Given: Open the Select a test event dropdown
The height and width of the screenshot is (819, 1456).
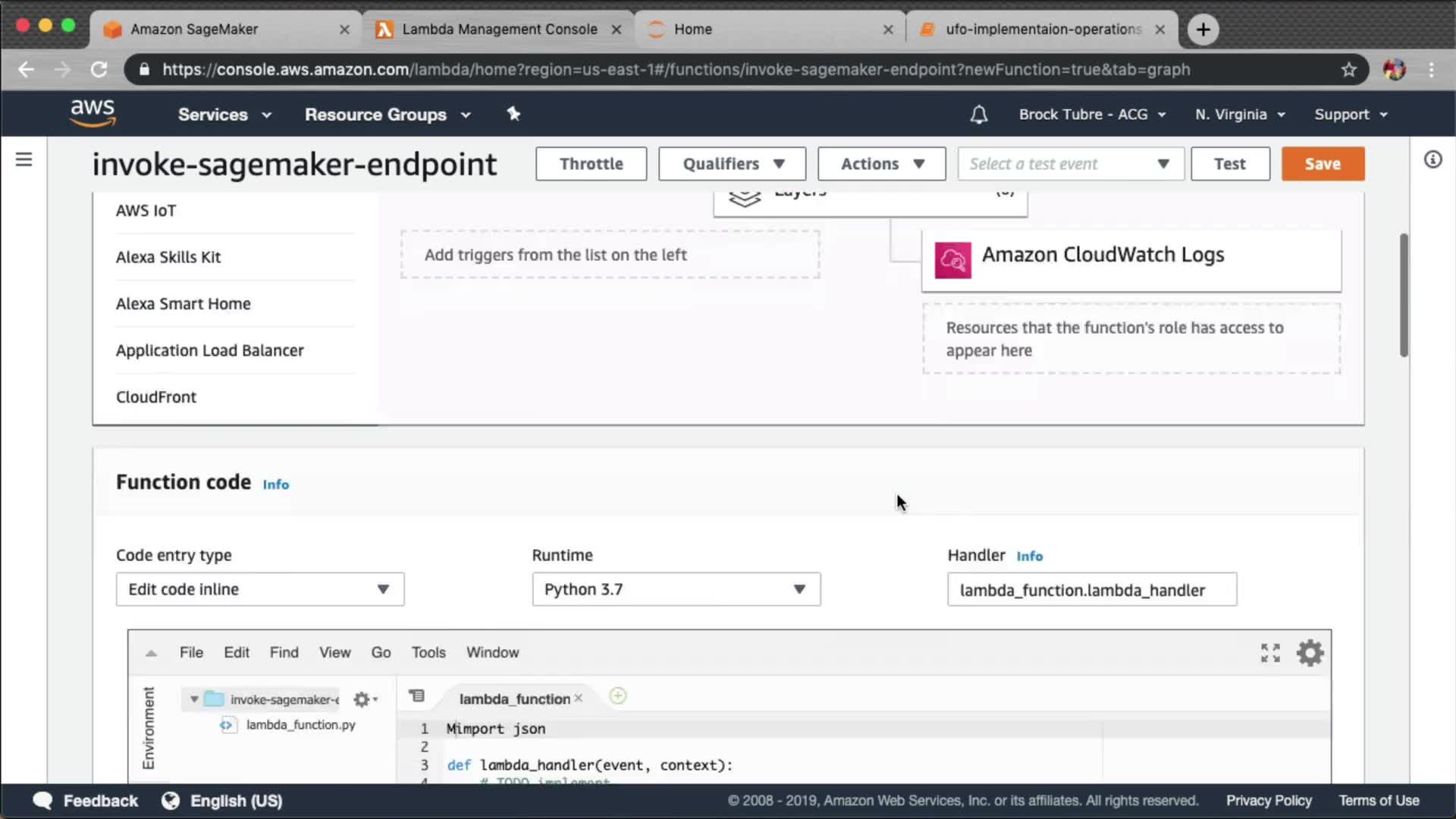Looking at the screenshot, I should pyautogui.click(x=1070, y=164).
